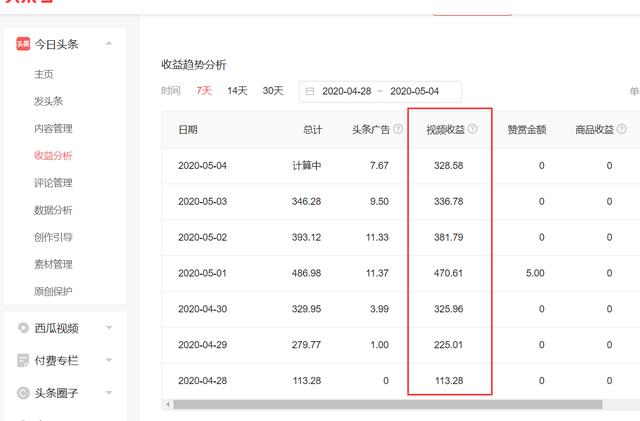Click the 393.12 total cell
The width and height of the screenshot is (640, 421).
(307, 237)
